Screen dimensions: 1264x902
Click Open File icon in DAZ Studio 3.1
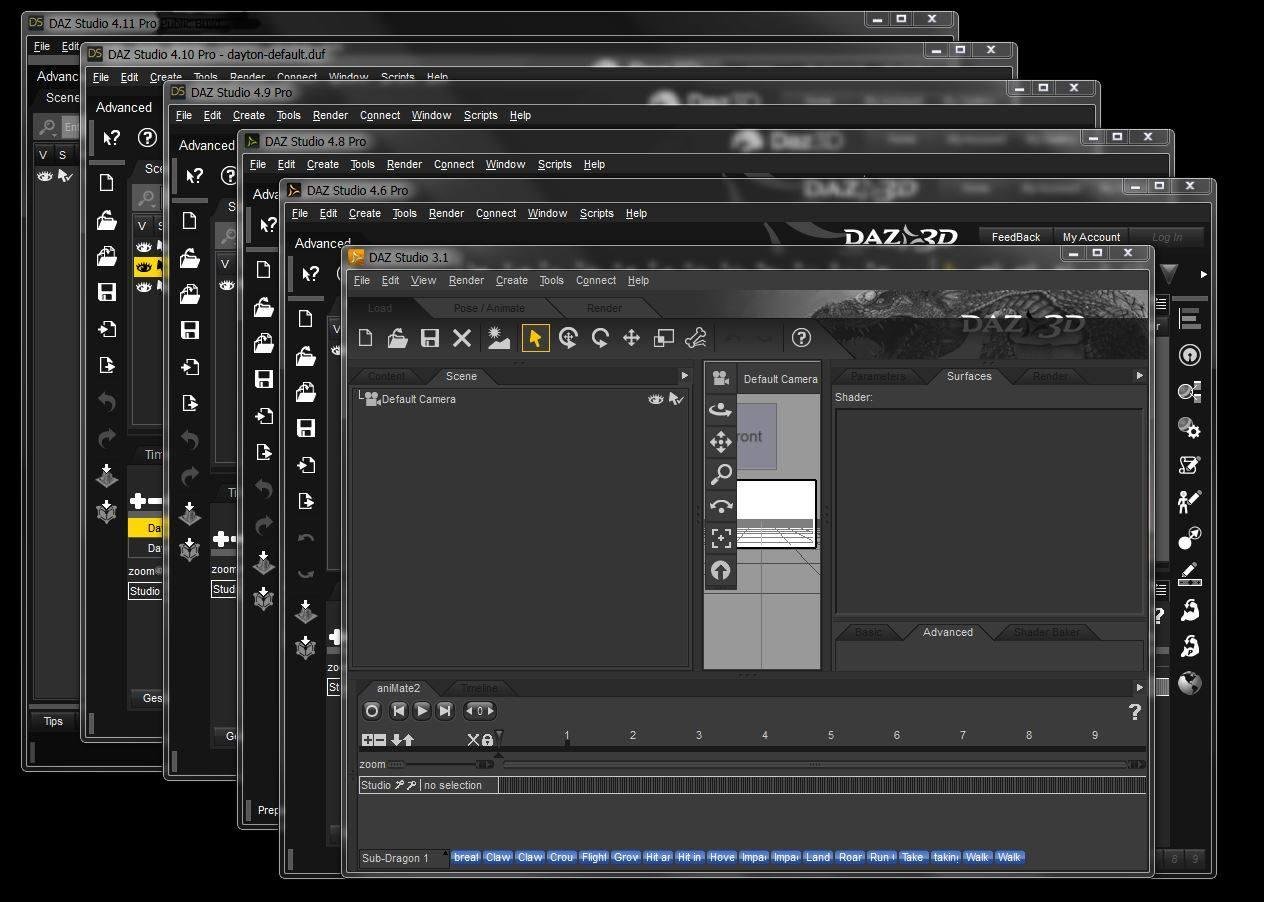pos(398,338)
